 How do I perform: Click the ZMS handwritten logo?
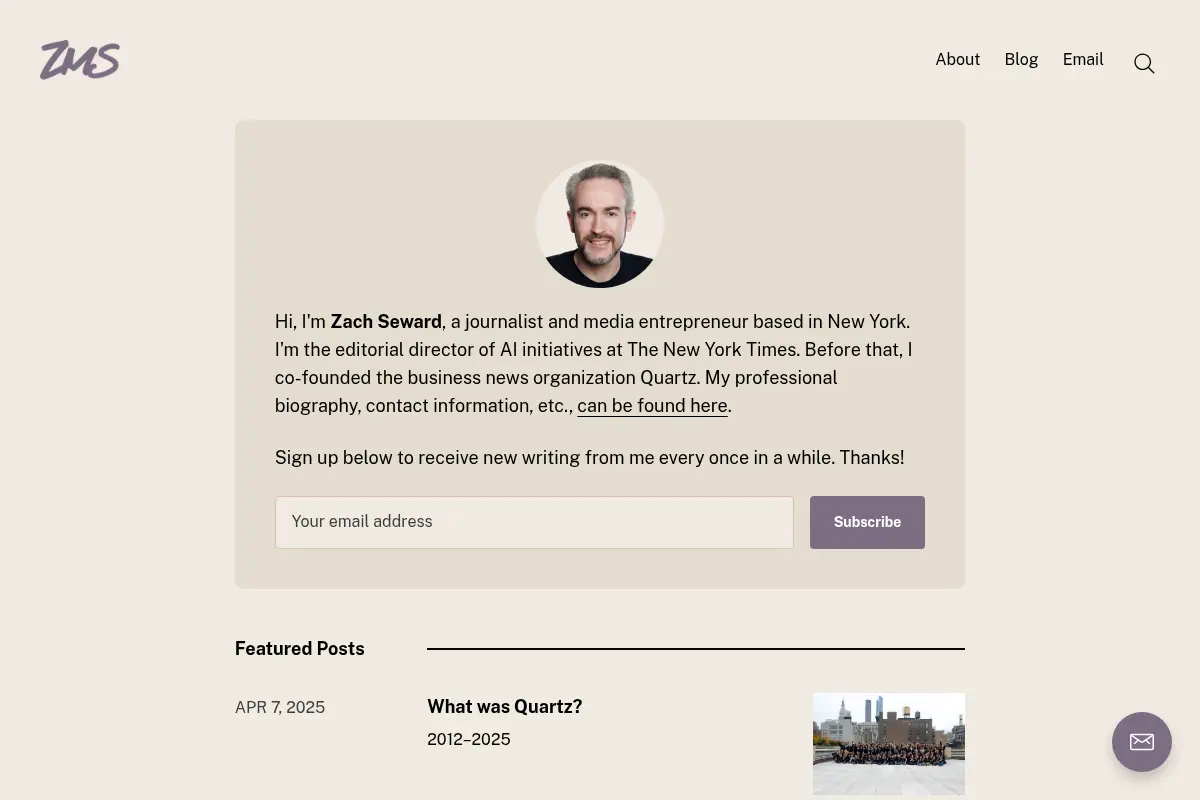pos(80,60)
